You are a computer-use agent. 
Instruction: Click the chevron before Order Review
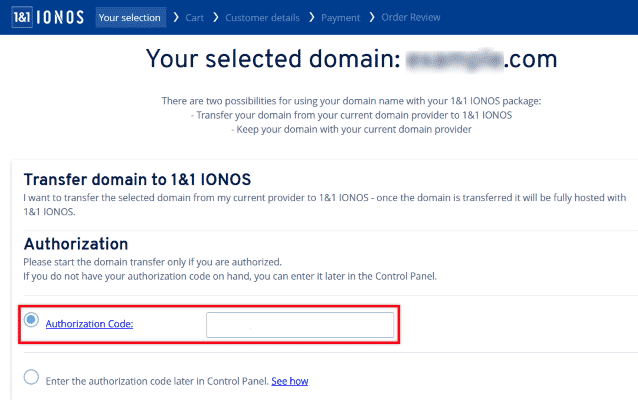(372, 17)
